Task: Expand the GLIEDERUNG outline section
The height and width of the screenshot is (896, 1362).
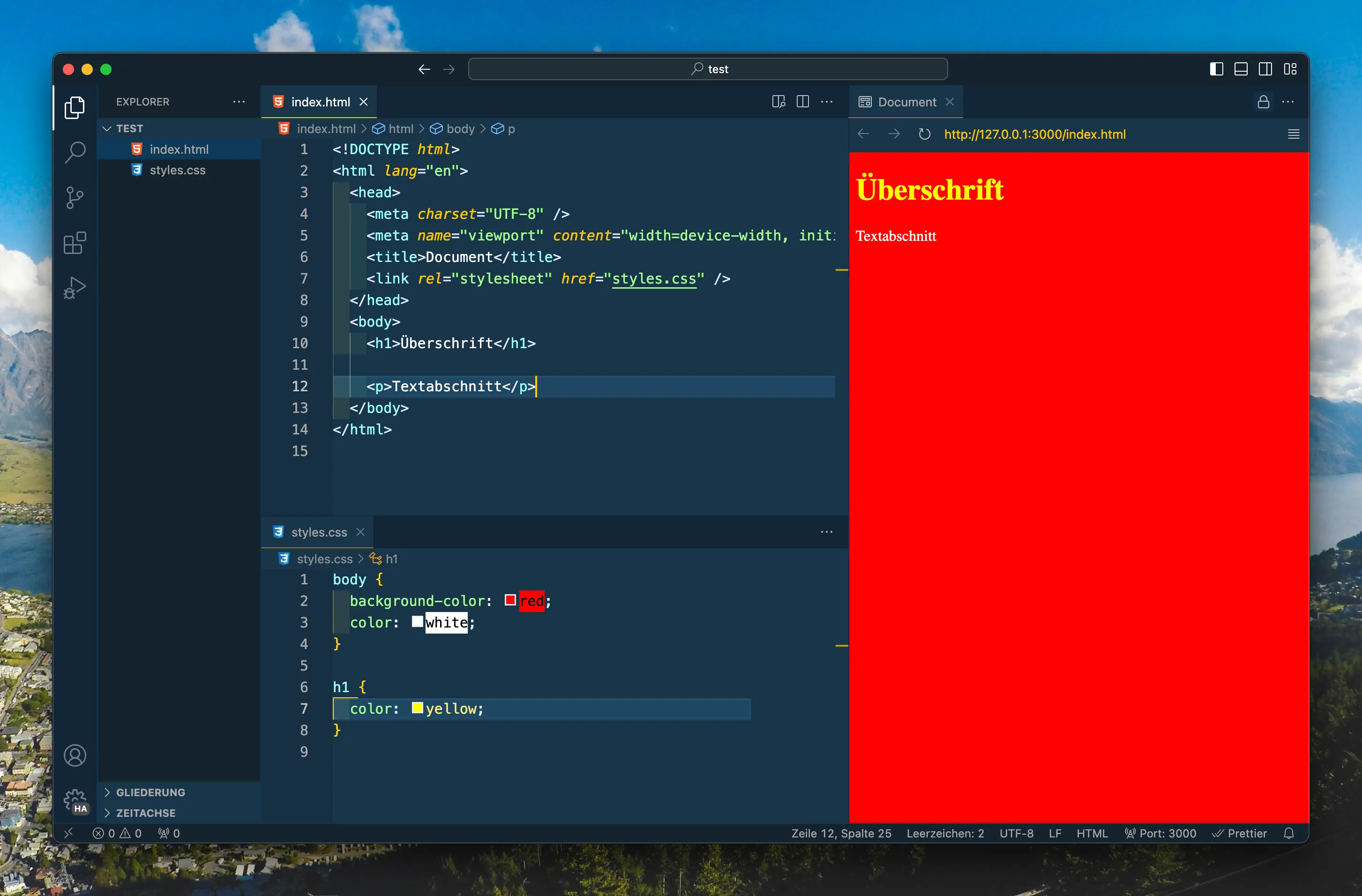Action: pos(180,792)
